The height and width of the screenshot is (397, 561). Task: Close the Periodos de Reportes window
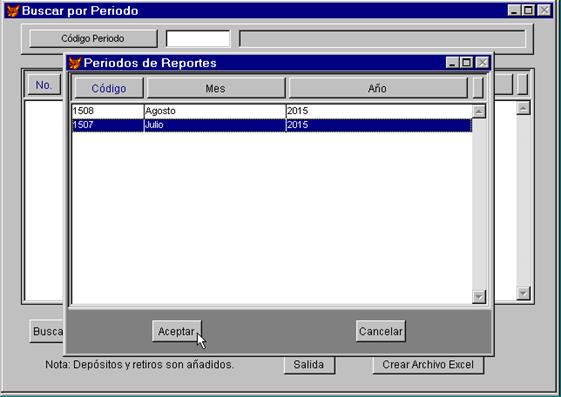pyautogui.click(x=483, y=63)
